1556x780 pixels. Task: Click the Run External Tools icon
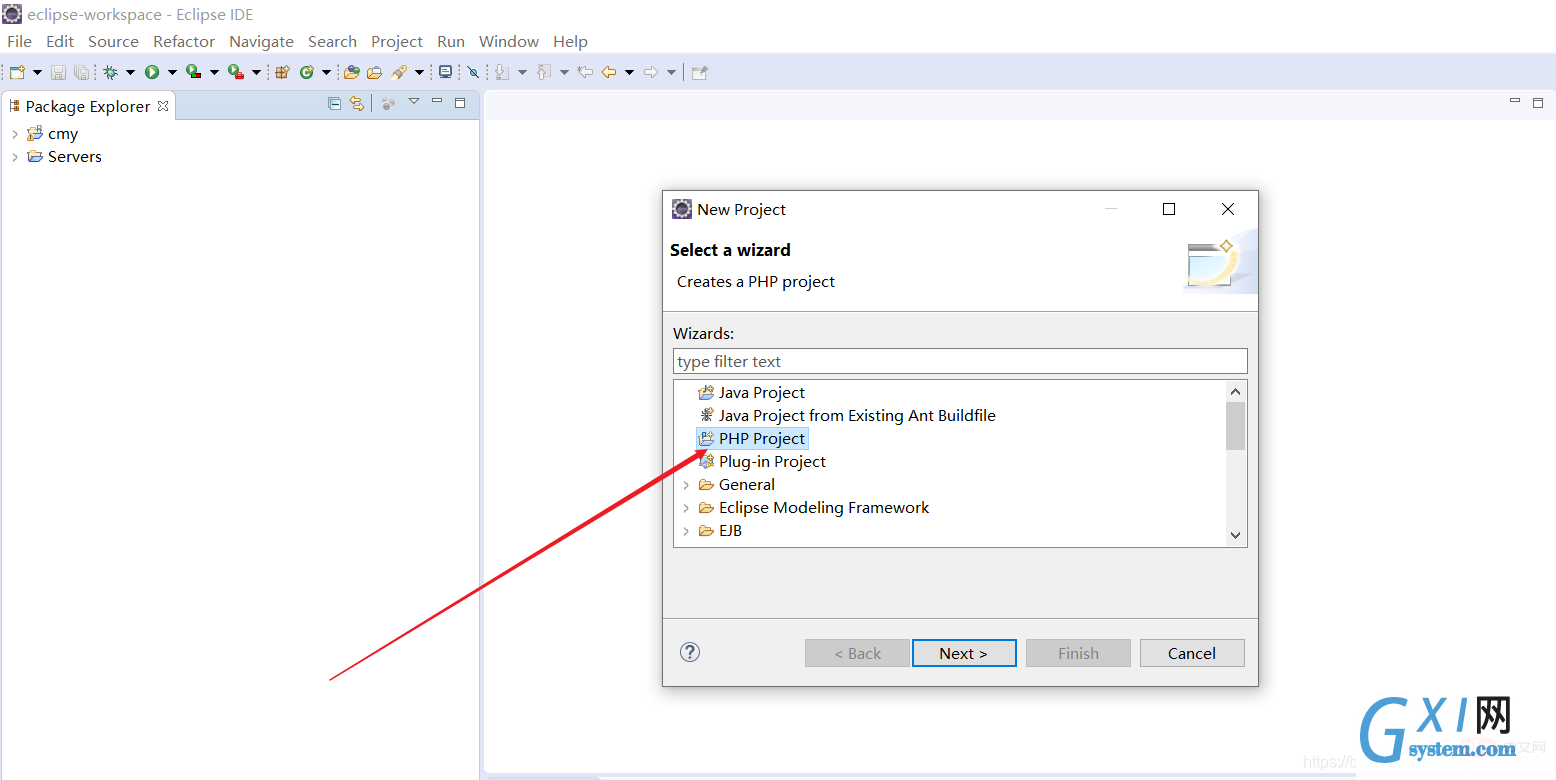[236, 72]
